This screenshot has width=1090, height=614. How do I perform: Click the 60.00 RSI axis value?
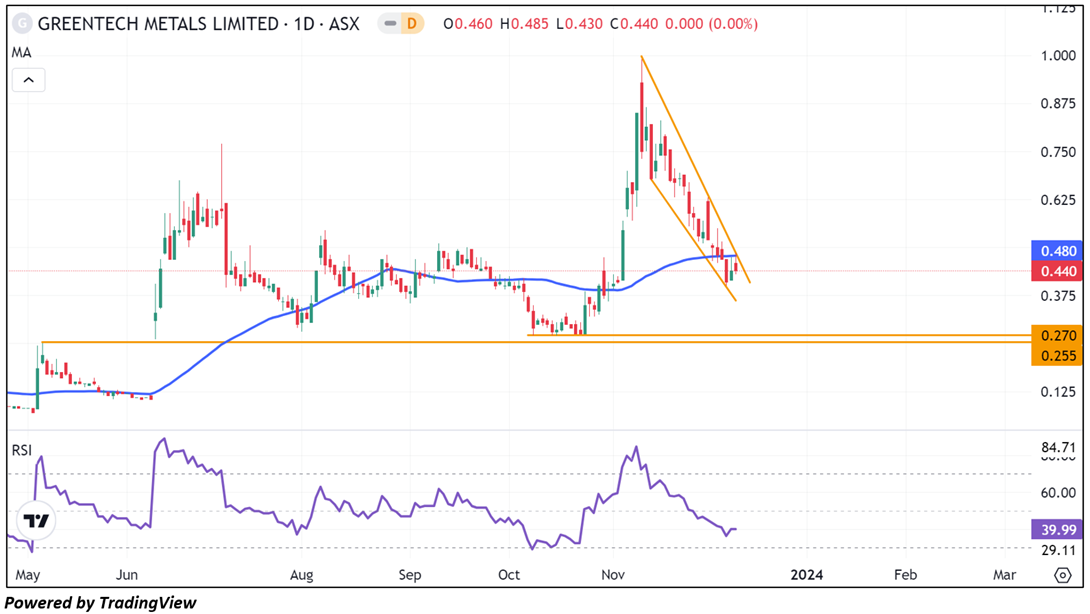click(x=1058, y=493)
